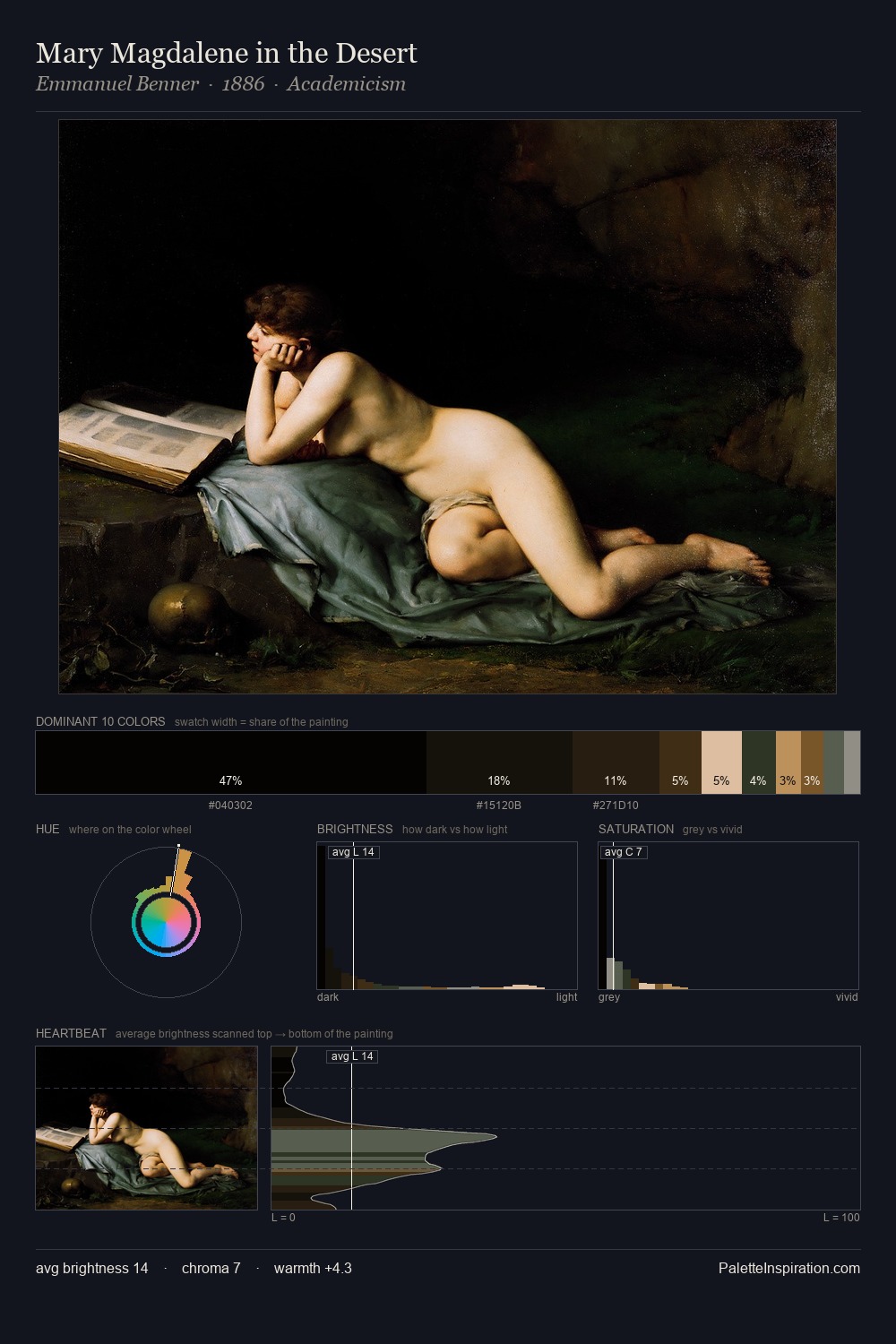The width and height of the screenshot is (896, 1344).
Task: Choose the tan 3% swatch
Action: [788, 762]
